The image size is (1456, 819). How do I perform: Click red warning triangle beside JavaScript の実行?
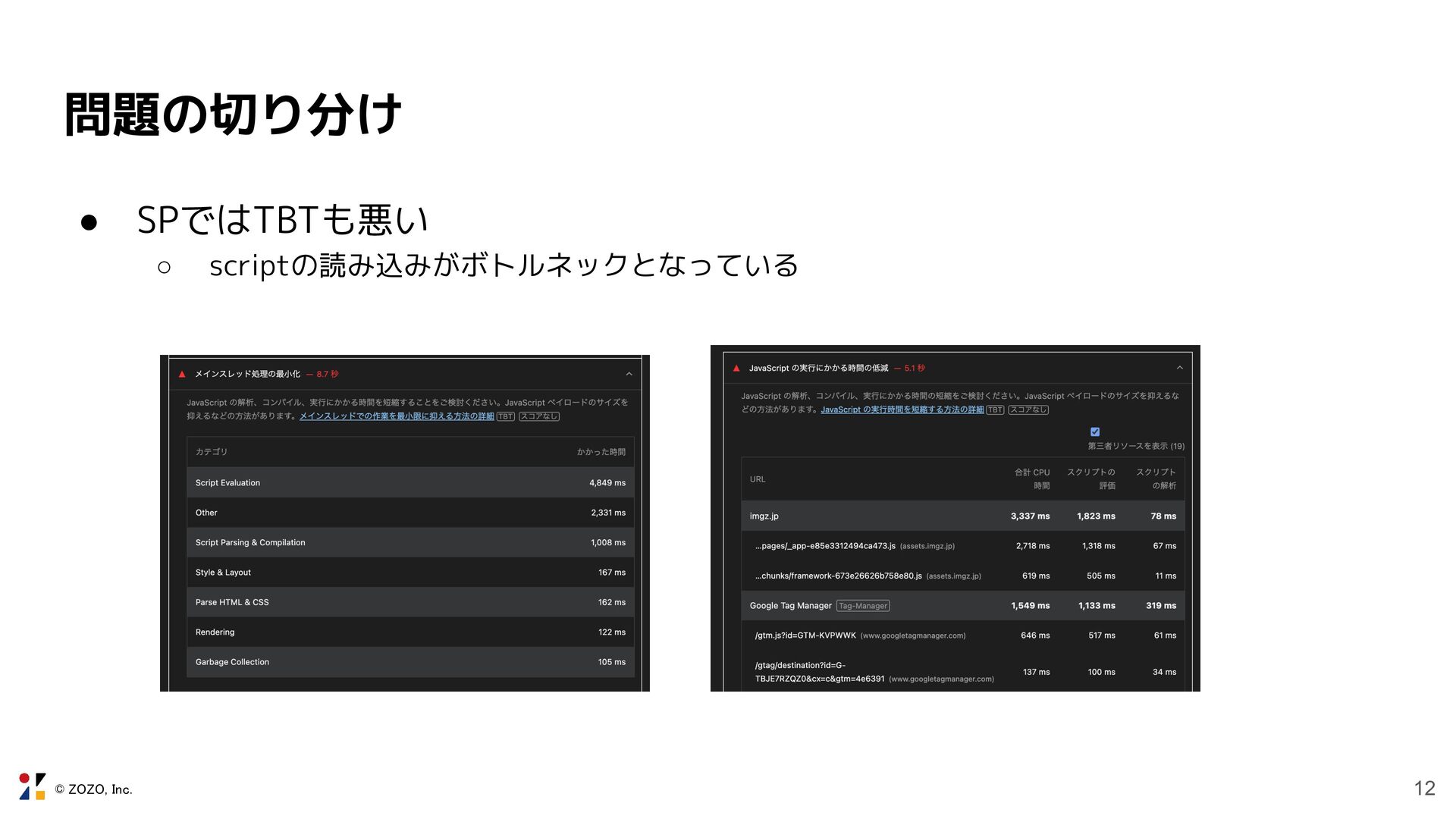[736, 369]
